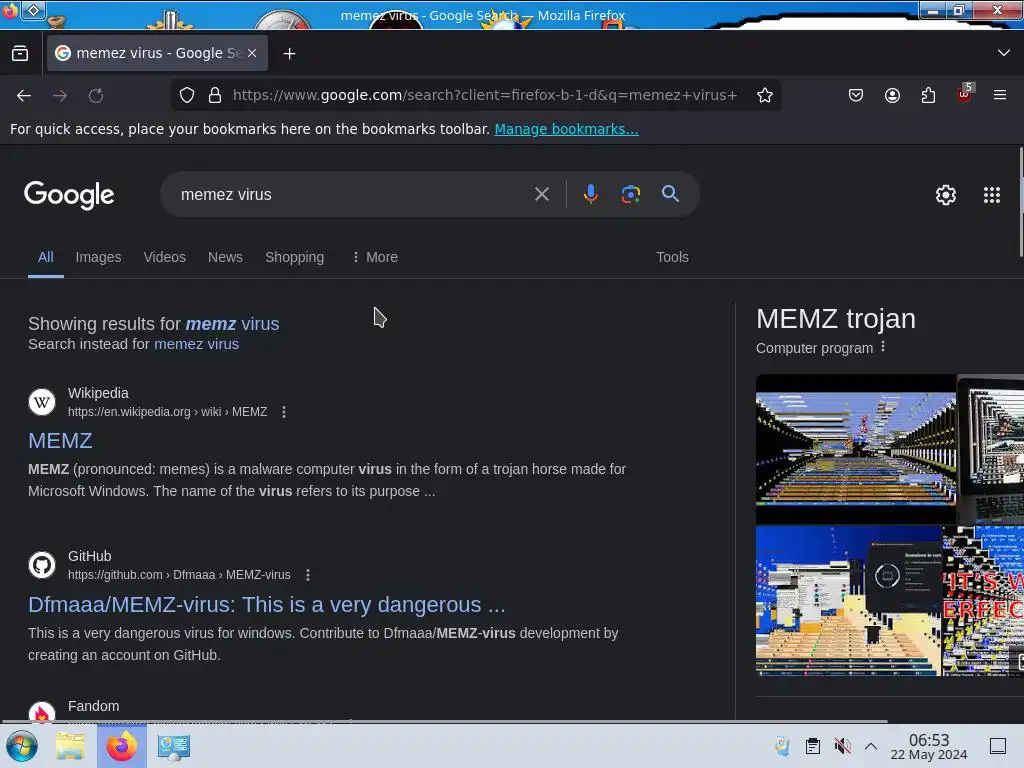This screenshot has width=1024, height=768.
Task: Click the Wikipedia site favicon
Action: click(42, 402)
